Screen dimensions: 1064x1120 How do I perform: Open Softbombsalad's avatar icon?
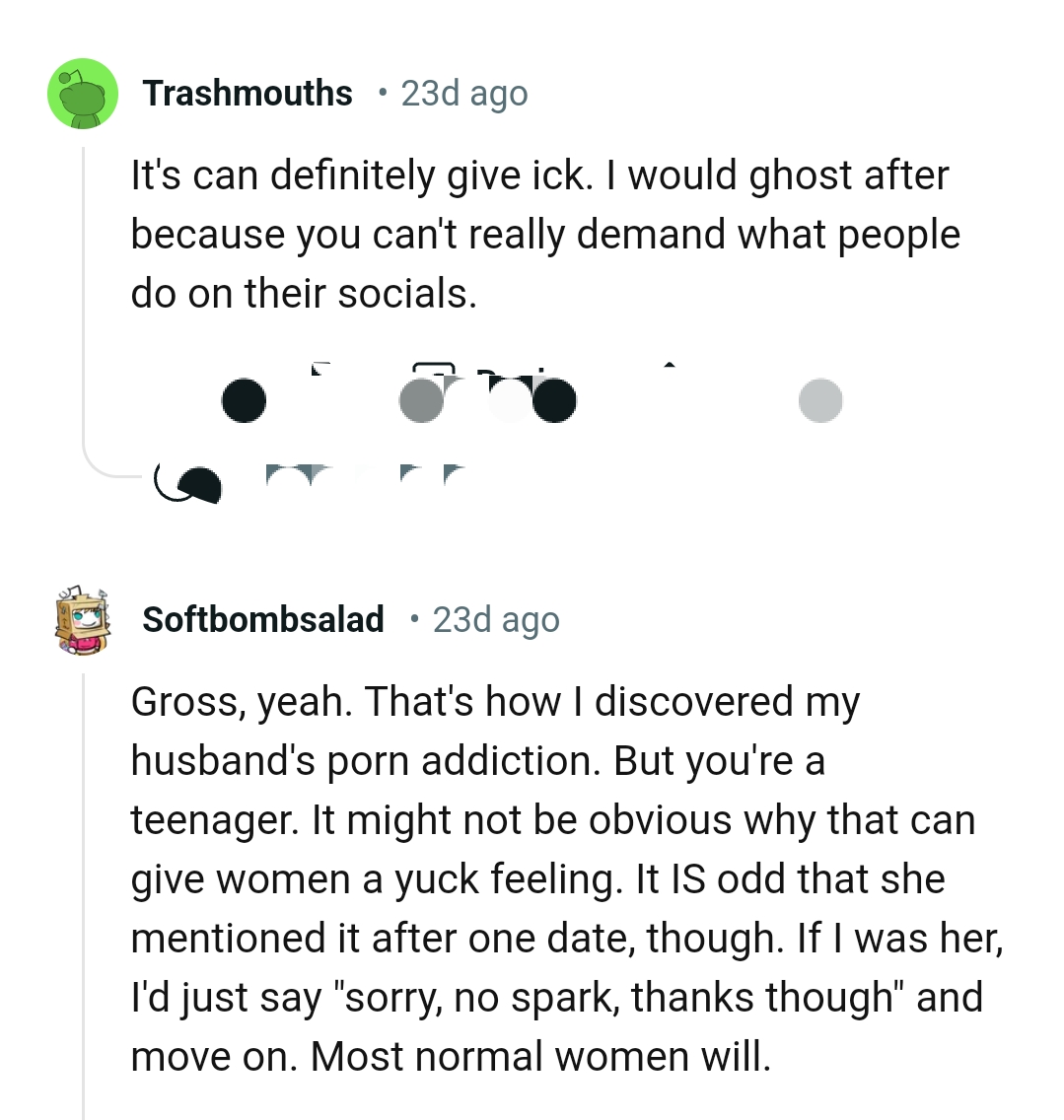79,619
